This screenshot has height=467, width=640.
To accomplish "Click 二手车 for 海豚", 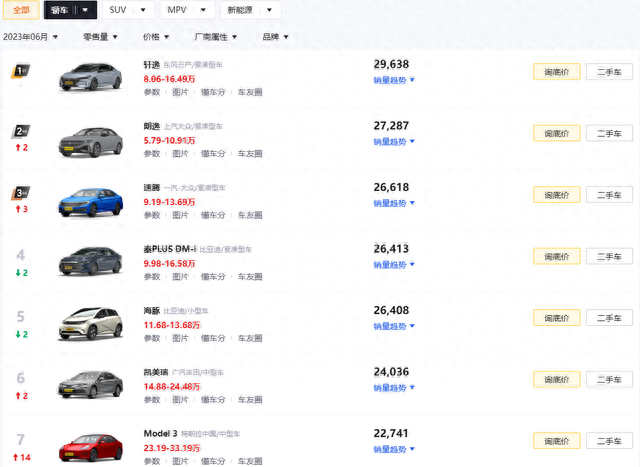I will [609, 318].
